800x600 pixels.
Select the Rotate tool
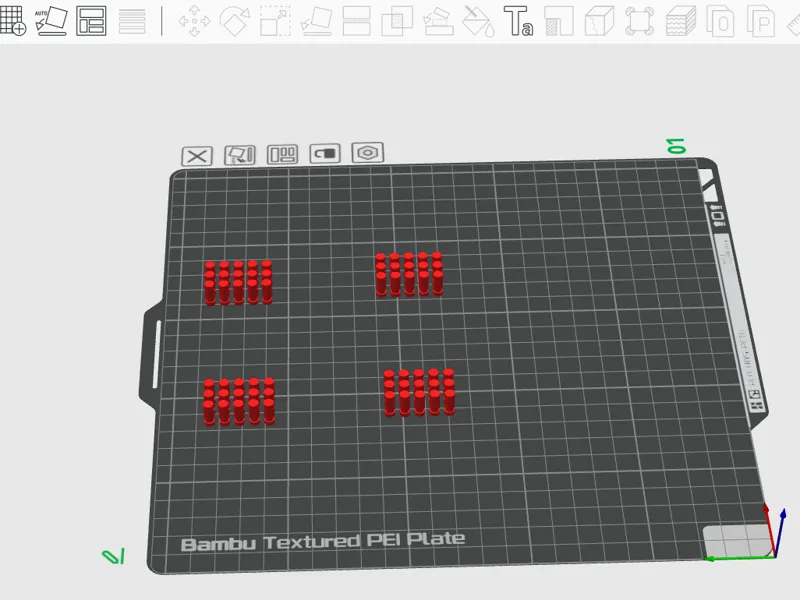(235, 20)
